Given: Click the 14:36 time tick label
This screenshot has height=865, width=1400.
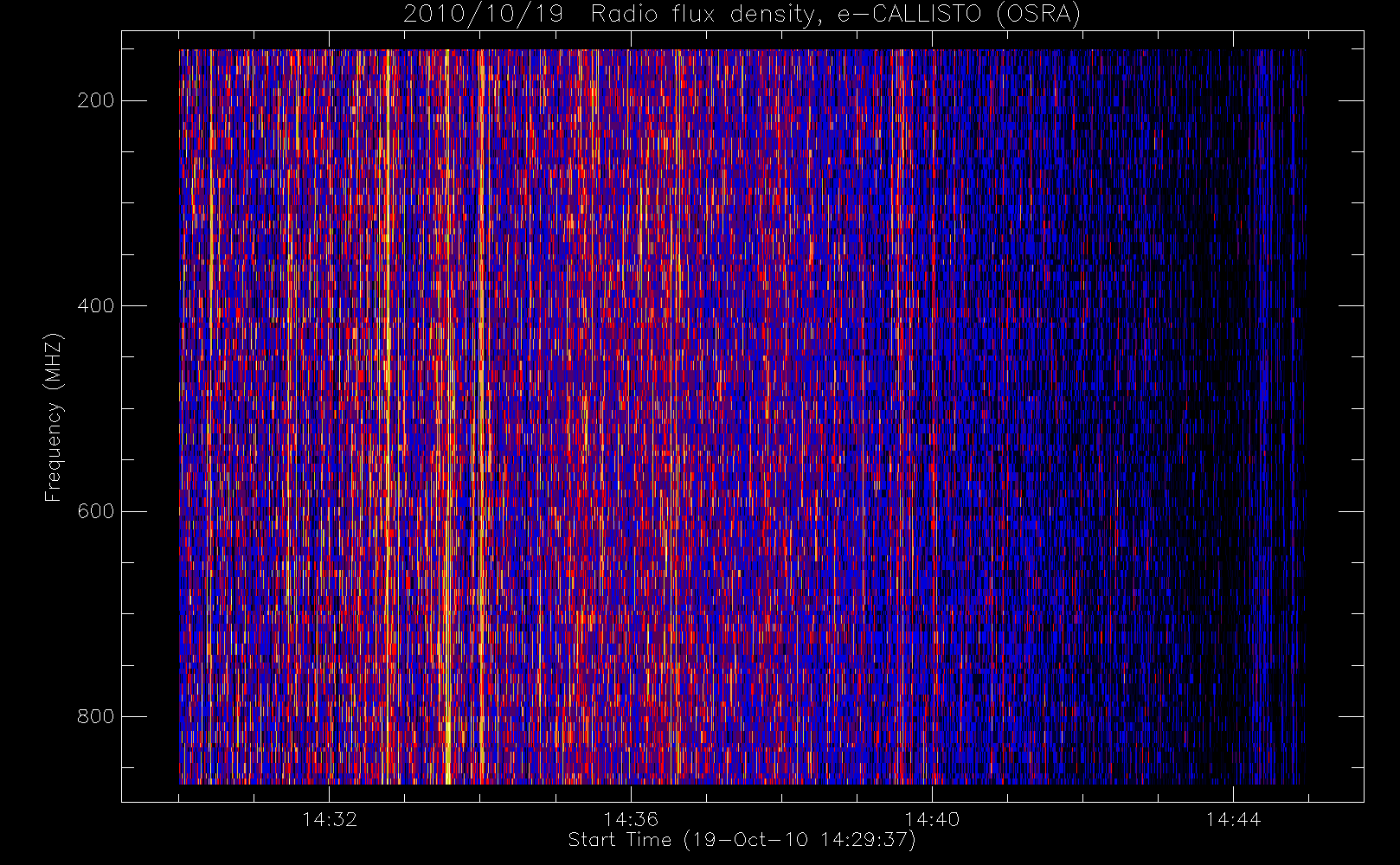Looking at the screenshot, I should click(x=631, y=819).
